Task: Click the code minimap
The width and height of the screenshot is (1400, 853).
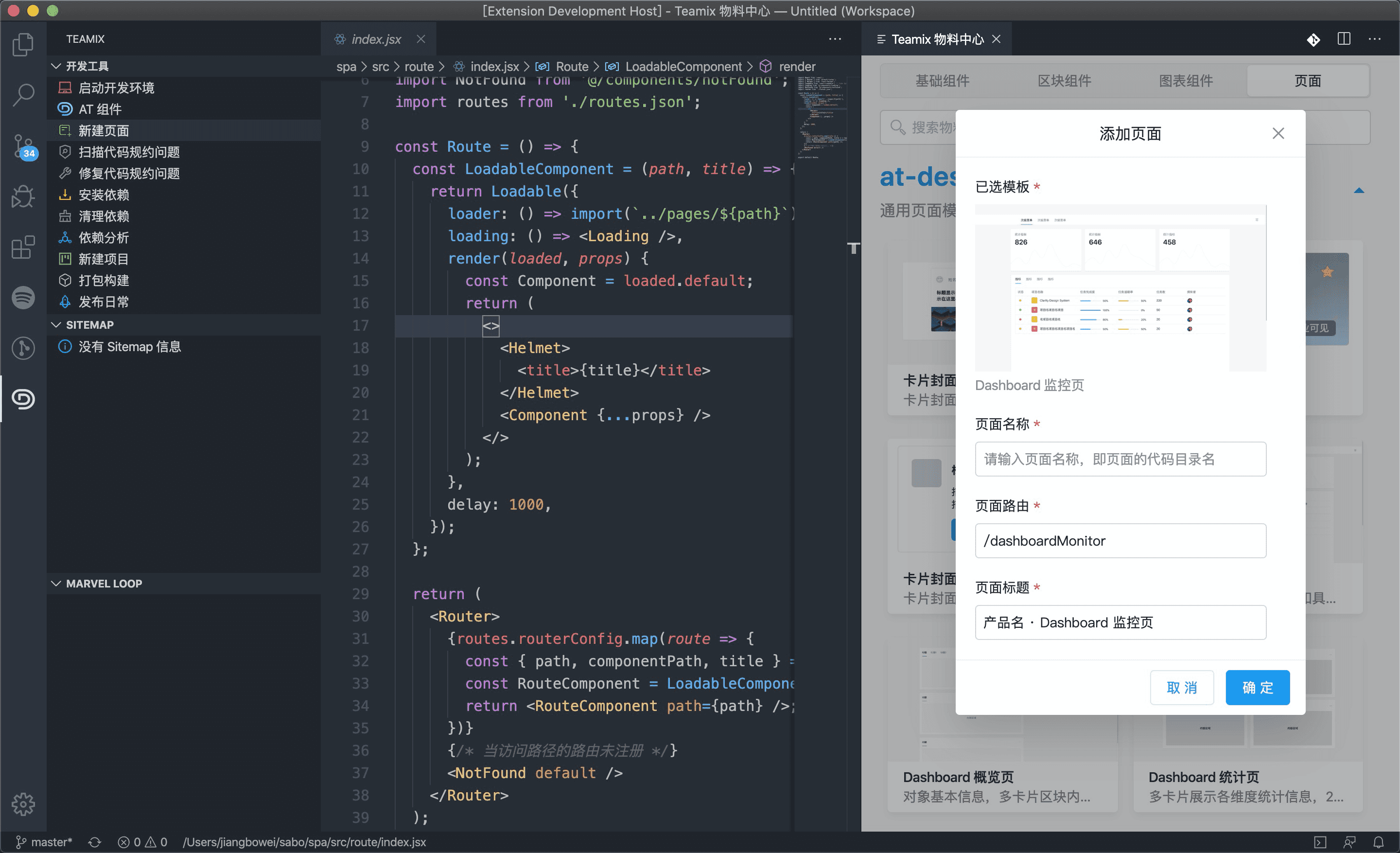Action: click(x=821, y=118)
